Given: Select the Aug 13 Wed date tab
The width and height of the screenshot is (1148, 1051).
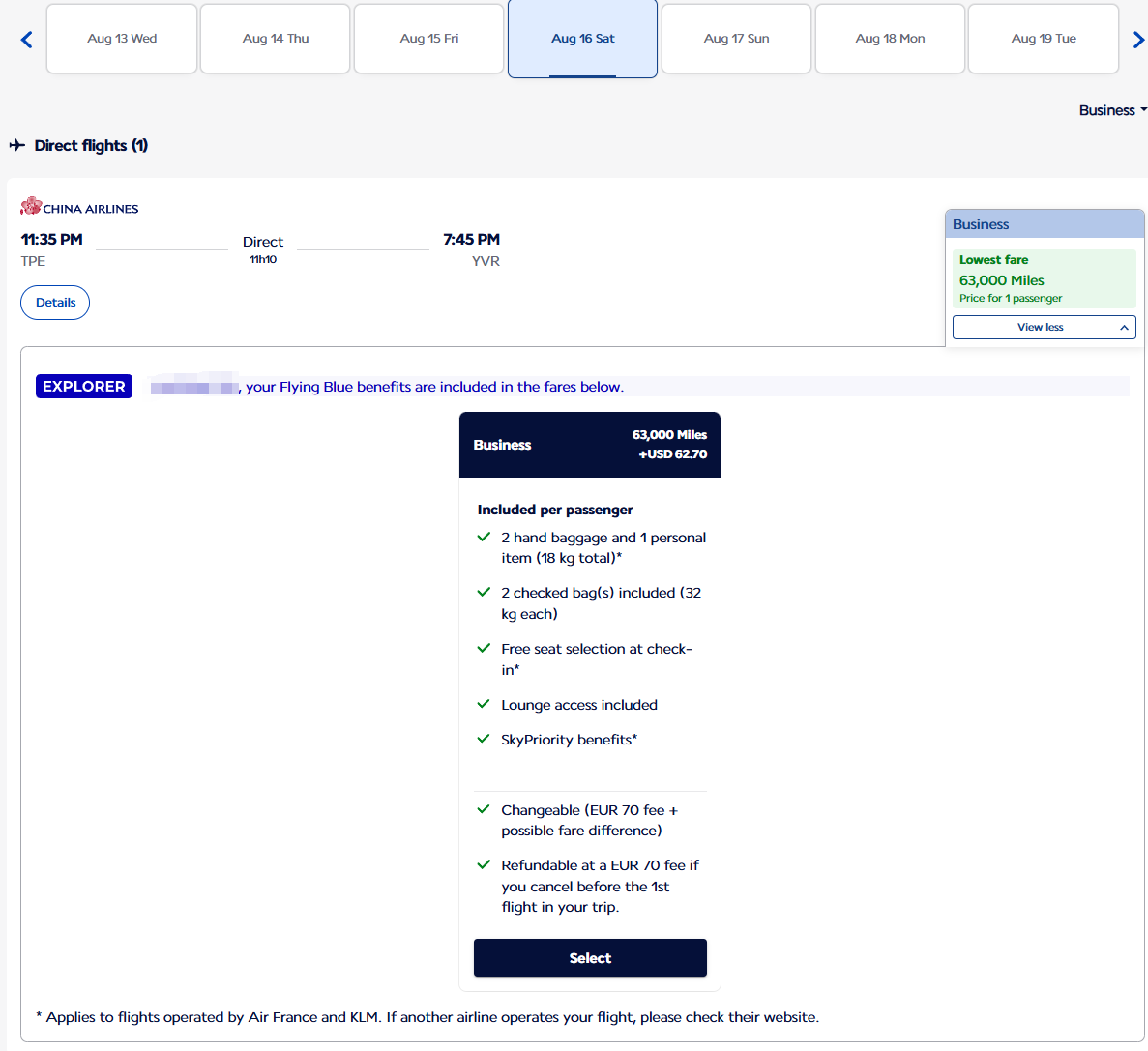Looking at the screenshot, I should [122, 39].
